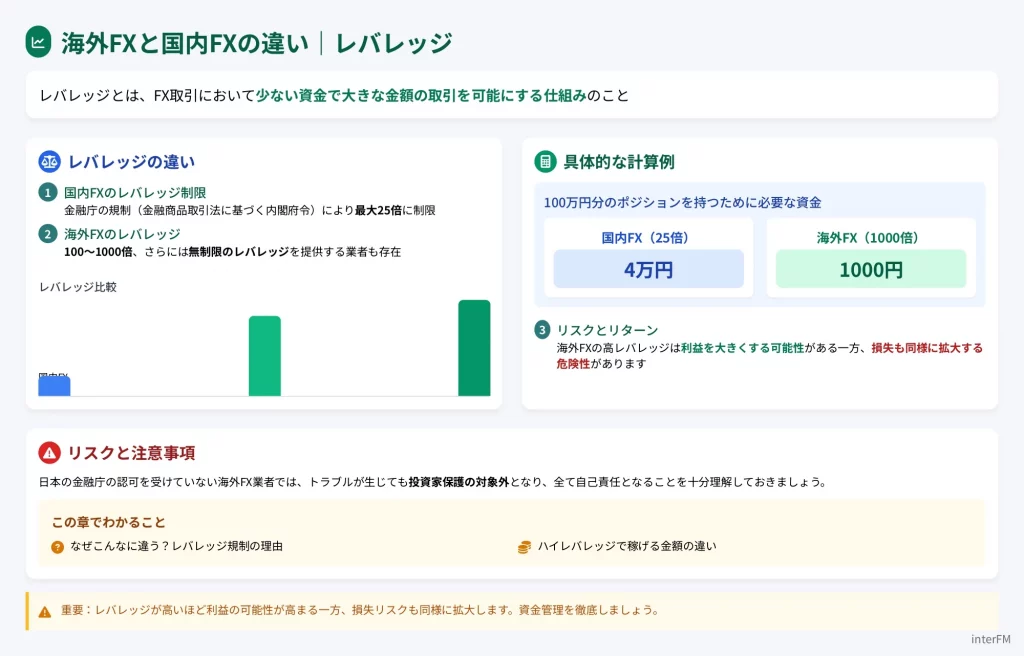Screen dimensions: 1024x656
Task: Click the red warning triangle icon
Action: pyautogui.click(x=49, y=453)
